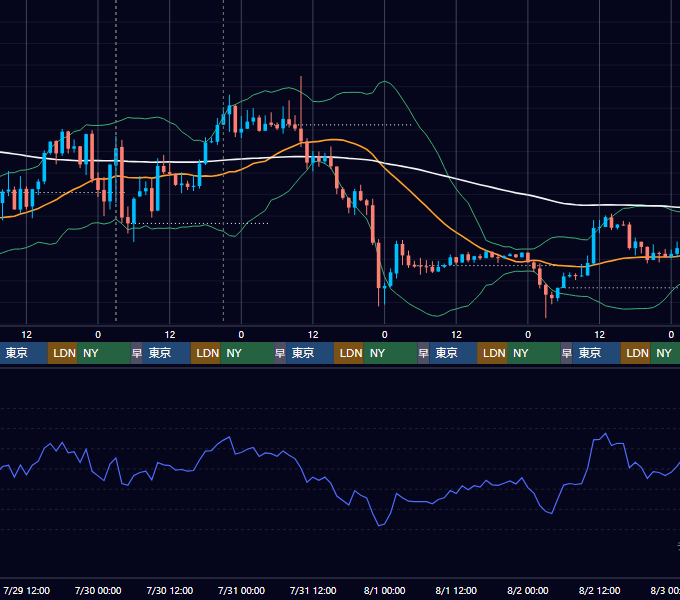Click the orange moving average line
Screen dimensions: 680x600
[x=416, y=196]
